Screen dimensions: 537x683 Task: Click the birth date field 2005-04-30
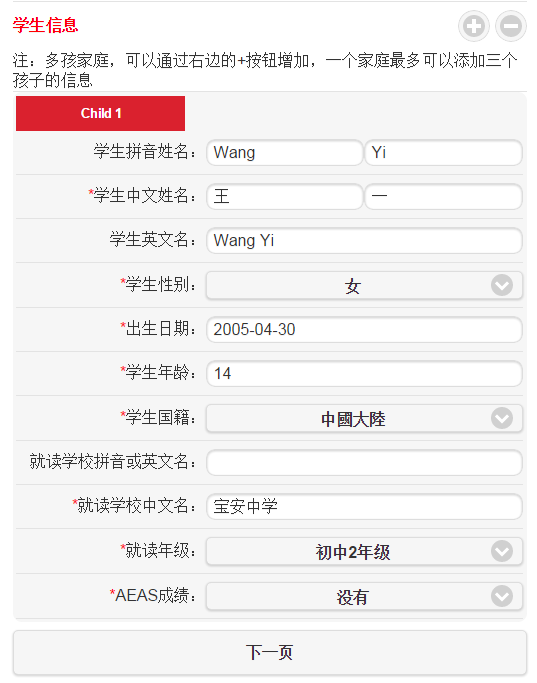[364, 329]
